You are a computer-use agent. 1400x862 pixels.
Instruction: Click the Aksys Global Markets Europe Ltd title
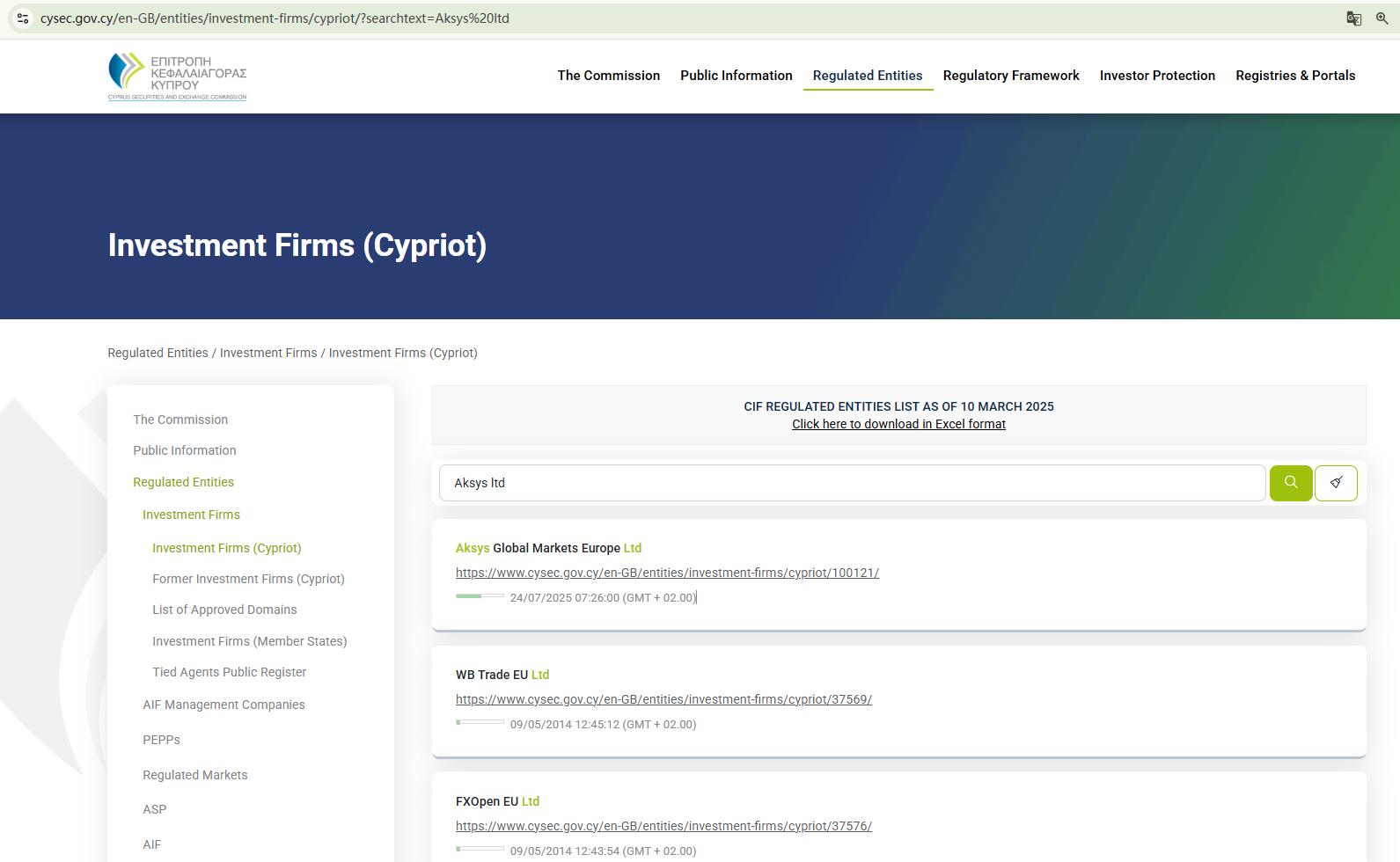click(548, 548)
